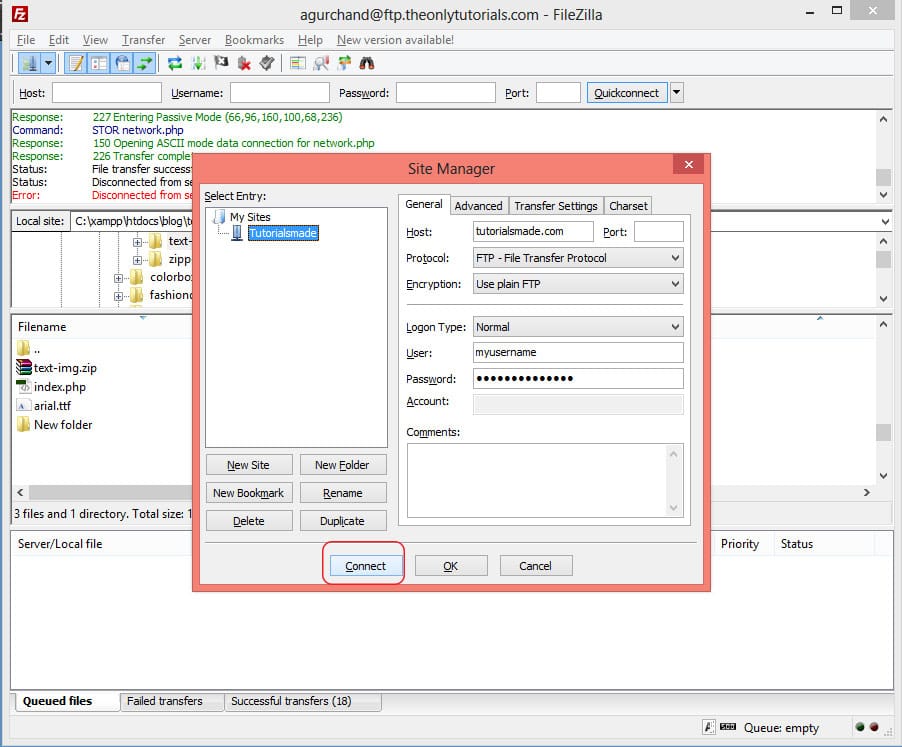
Task: Click the server icon beside Tutorialsmade
Action: click(x=237, y=233)
